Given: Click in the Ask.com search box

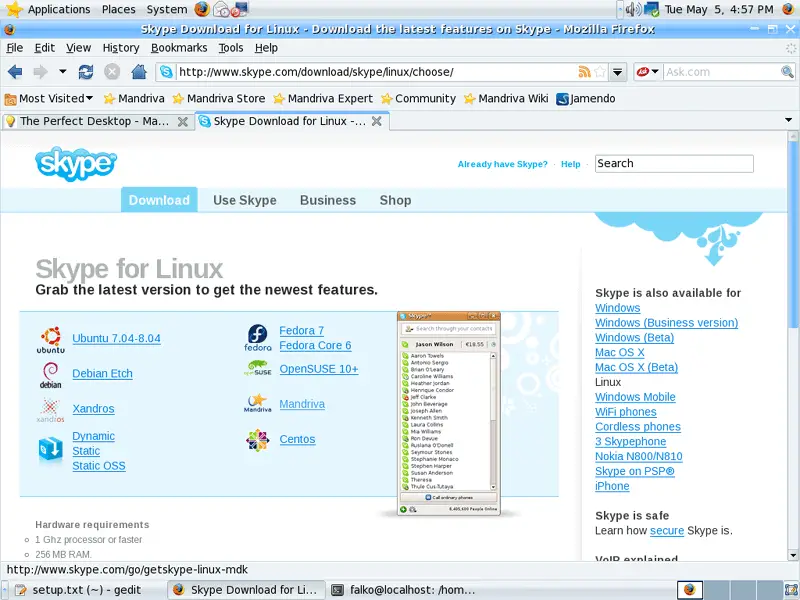Looking at the screenshot, I should pos(721,72).
